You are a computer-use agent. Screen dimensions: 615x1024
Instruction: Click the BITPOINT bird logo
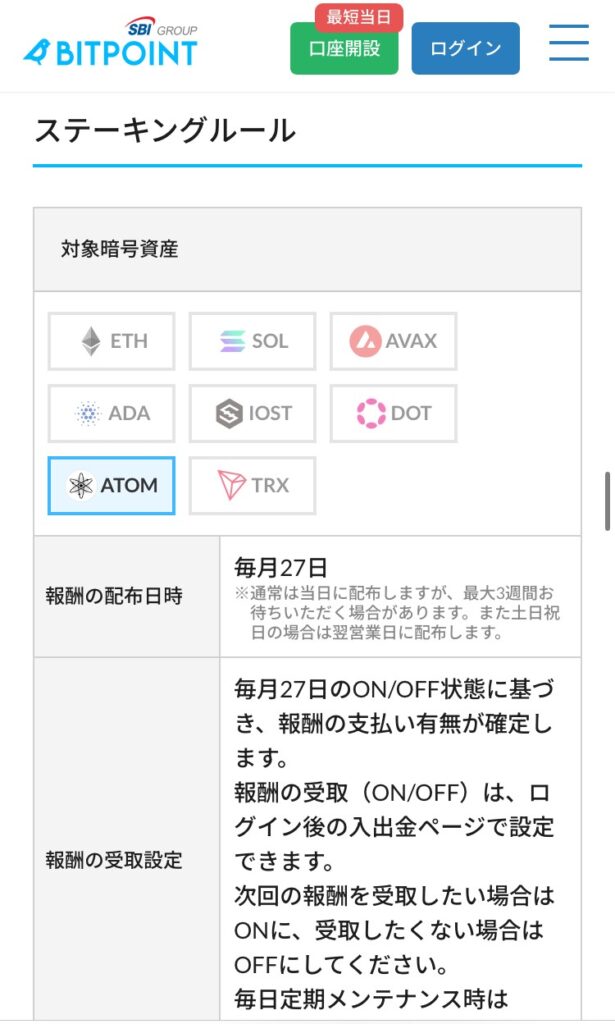click(37, 50)
